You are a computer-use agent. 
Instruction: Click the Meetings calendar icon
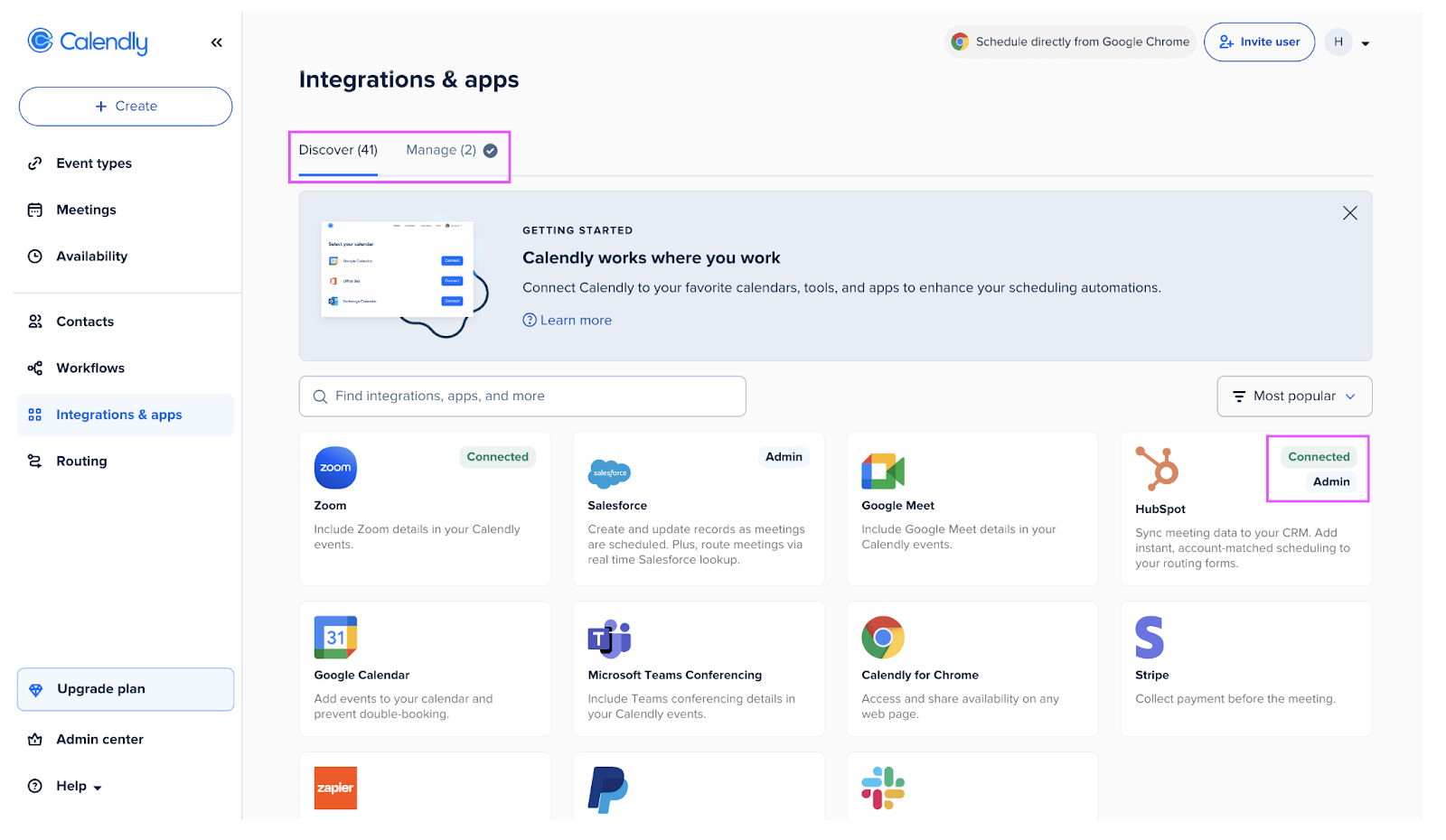[35, 210]
